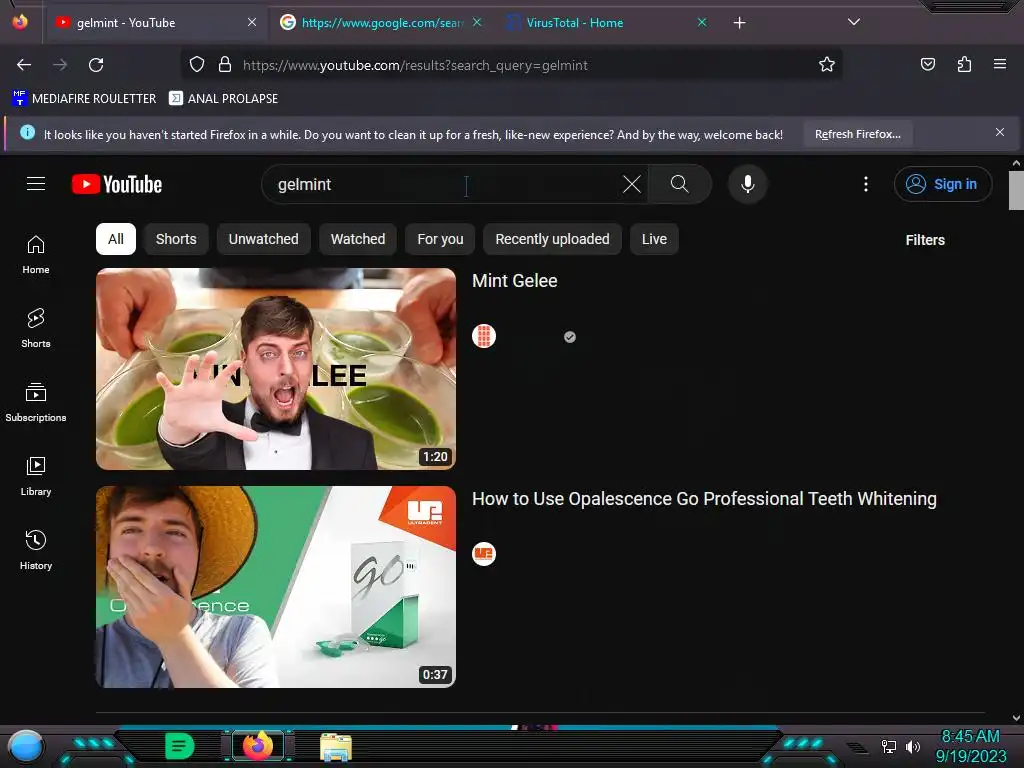This screenshot has width=1024, height=768.
Task: Open the Mint Gelee channel avatar
Action: coord(484,336)
